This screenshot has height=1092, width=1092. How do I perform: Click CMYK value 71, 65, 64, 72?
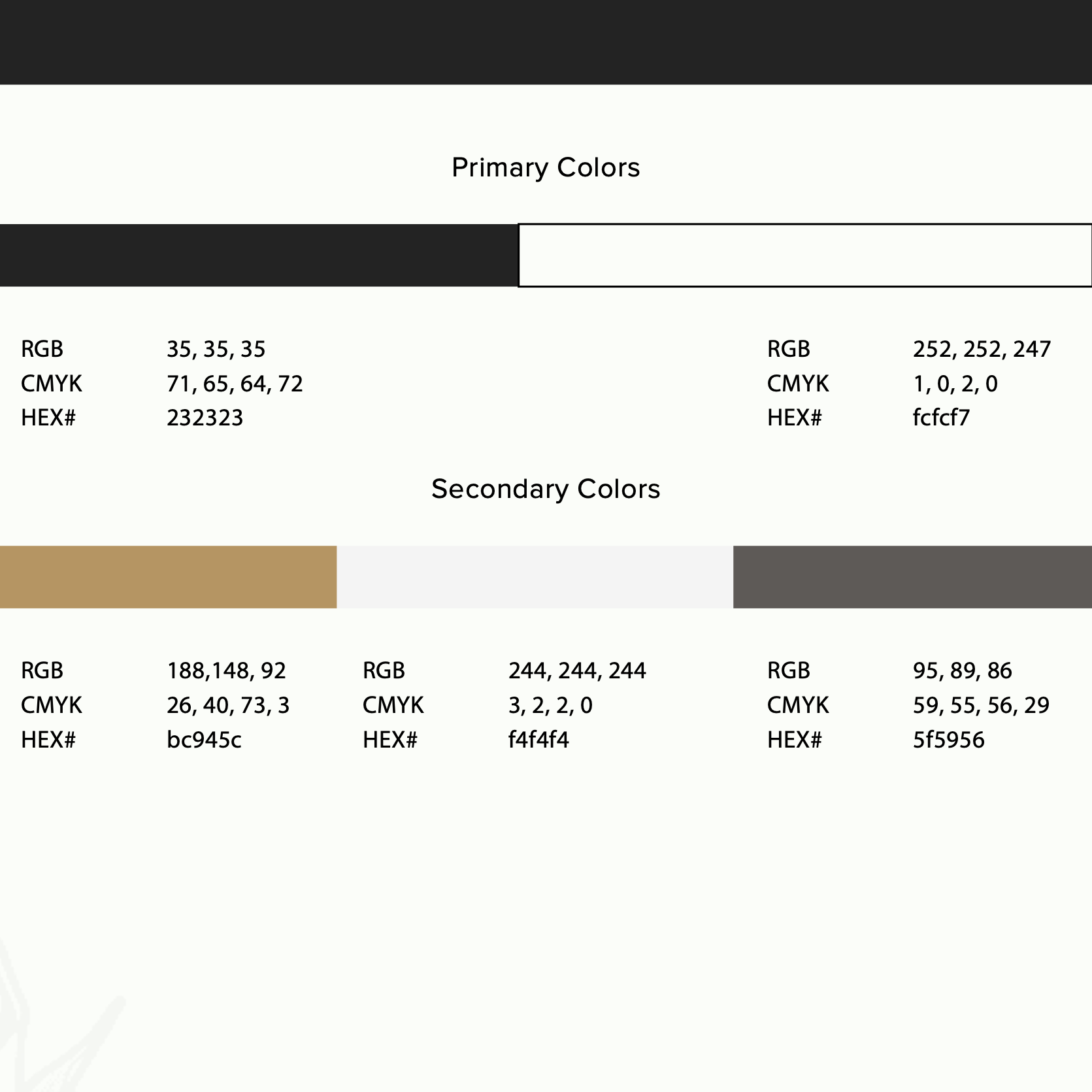[235, 384]
